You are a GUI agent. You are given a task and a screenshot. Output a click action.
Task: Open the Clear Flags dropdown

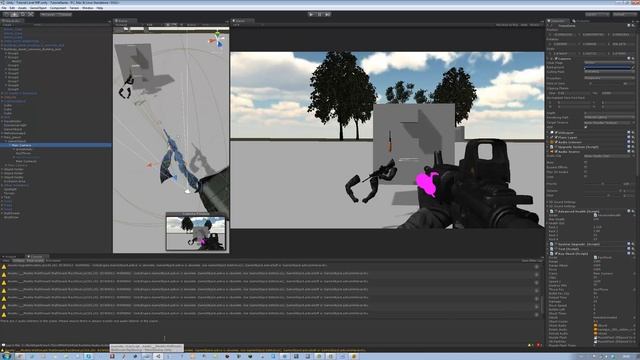click(x=609, y=63)
